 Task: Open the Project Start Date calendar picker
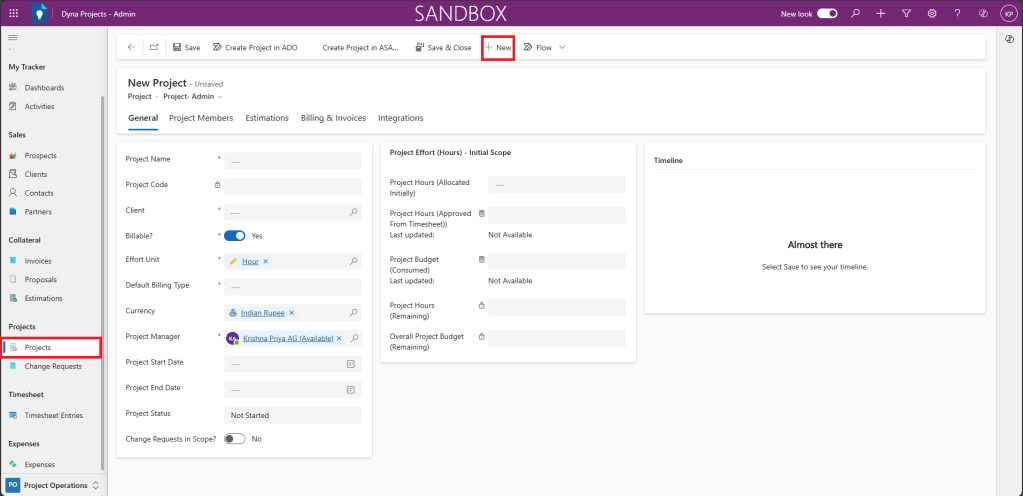(x=351, y=364)
